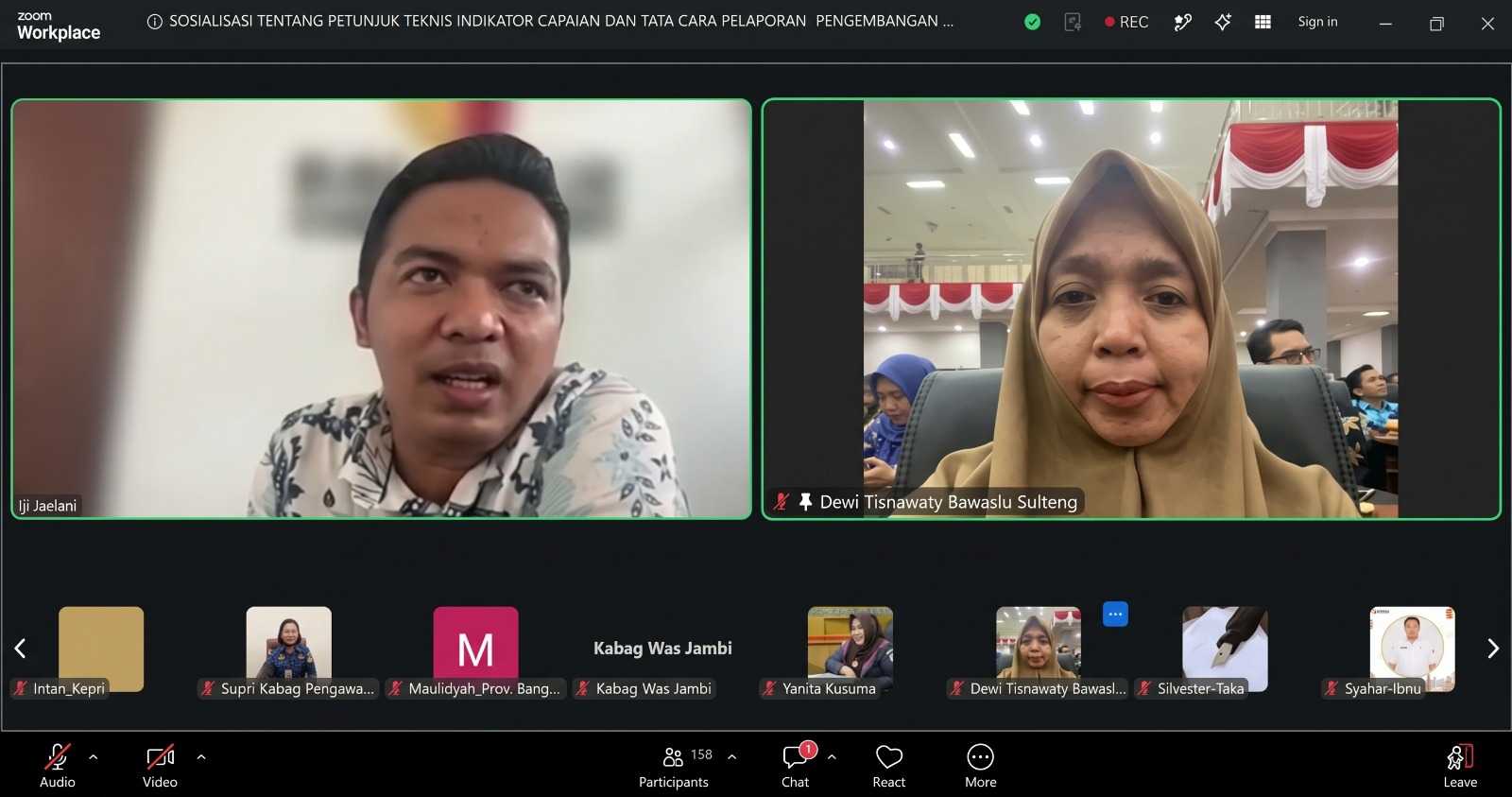1512x797 pixels.
Task: Click Dewi Tisnawaty's large pinned video tile
Action: 1131,309
